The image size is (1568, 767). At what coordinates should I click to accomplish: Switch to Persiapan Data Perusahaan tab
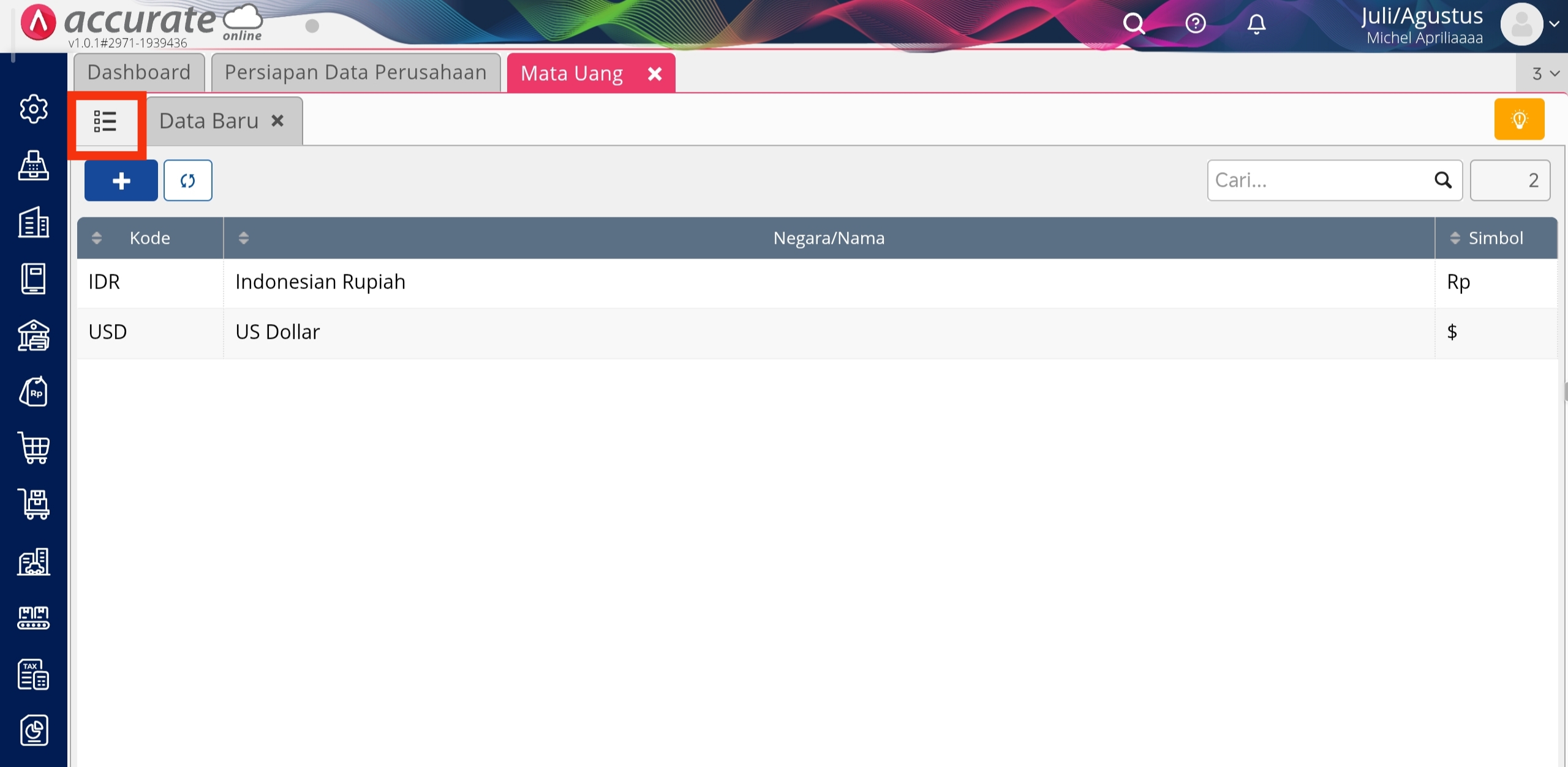355,72
